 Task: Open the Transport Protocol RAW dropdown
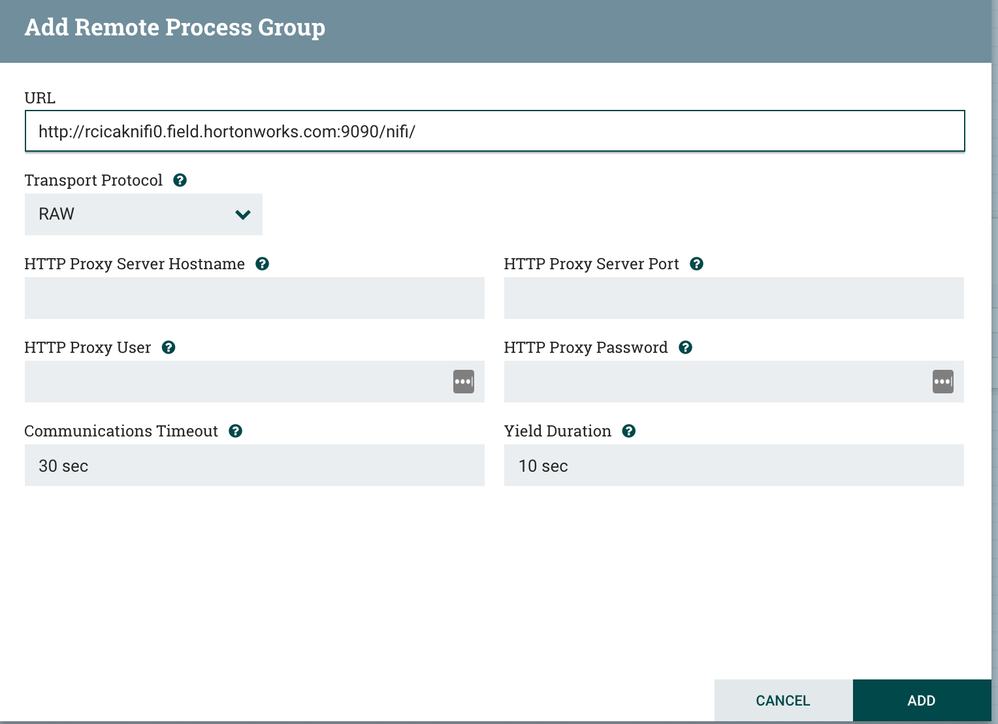143,214
